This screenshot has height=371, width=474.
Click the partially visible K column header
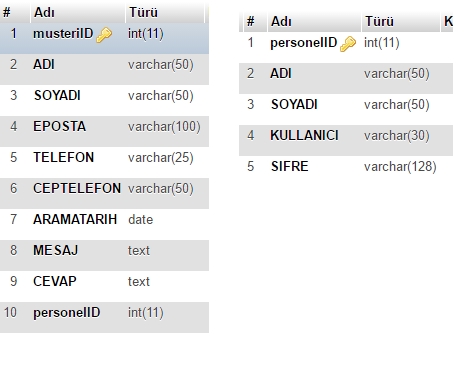[447, 22]
